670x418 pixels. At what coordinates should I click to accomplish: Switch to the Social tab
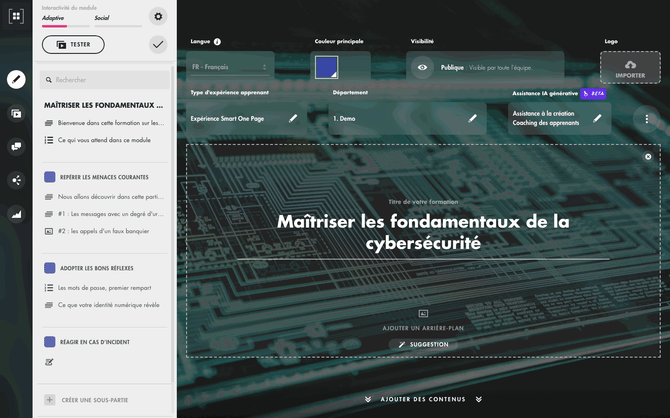coord(102,18)
